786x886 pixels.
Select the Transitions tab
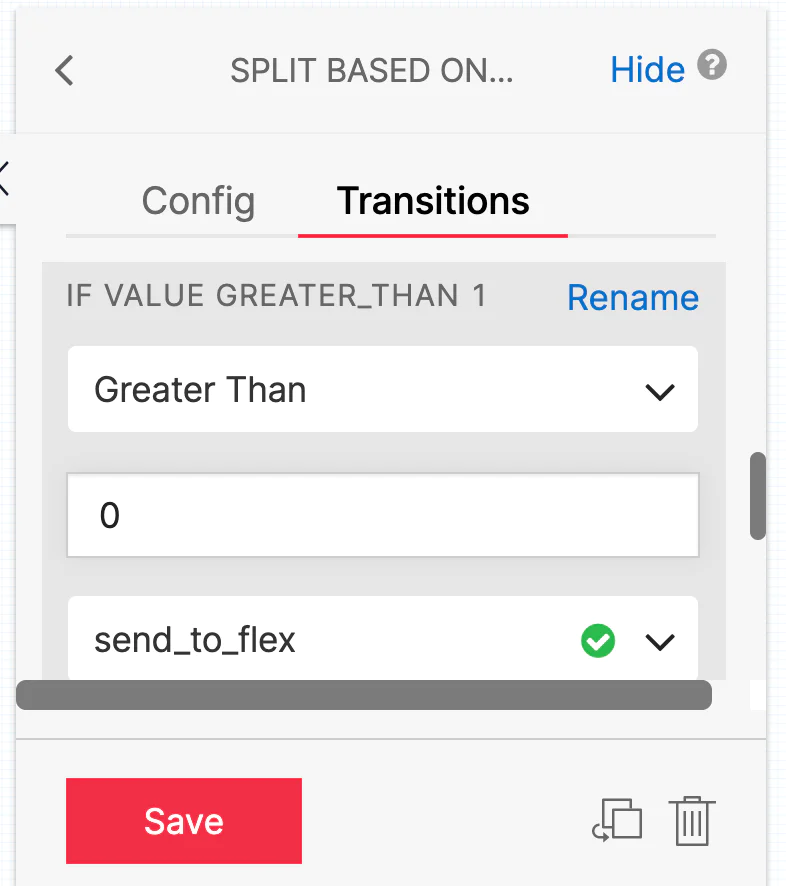click(433, 202)
